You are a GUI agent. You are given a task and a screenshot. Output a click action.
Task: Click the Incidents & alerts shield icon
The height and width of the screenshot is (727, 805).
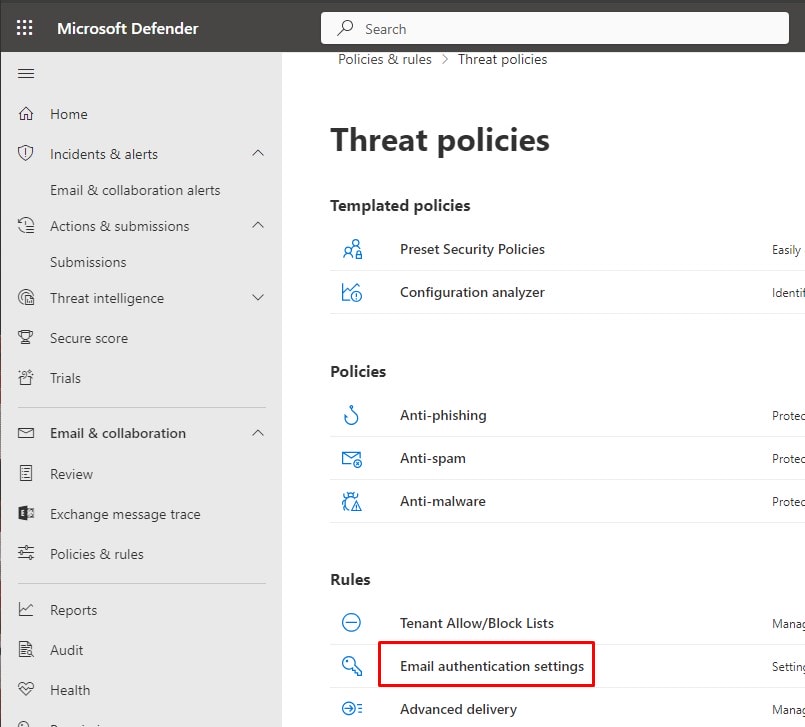tap(26, 154)
